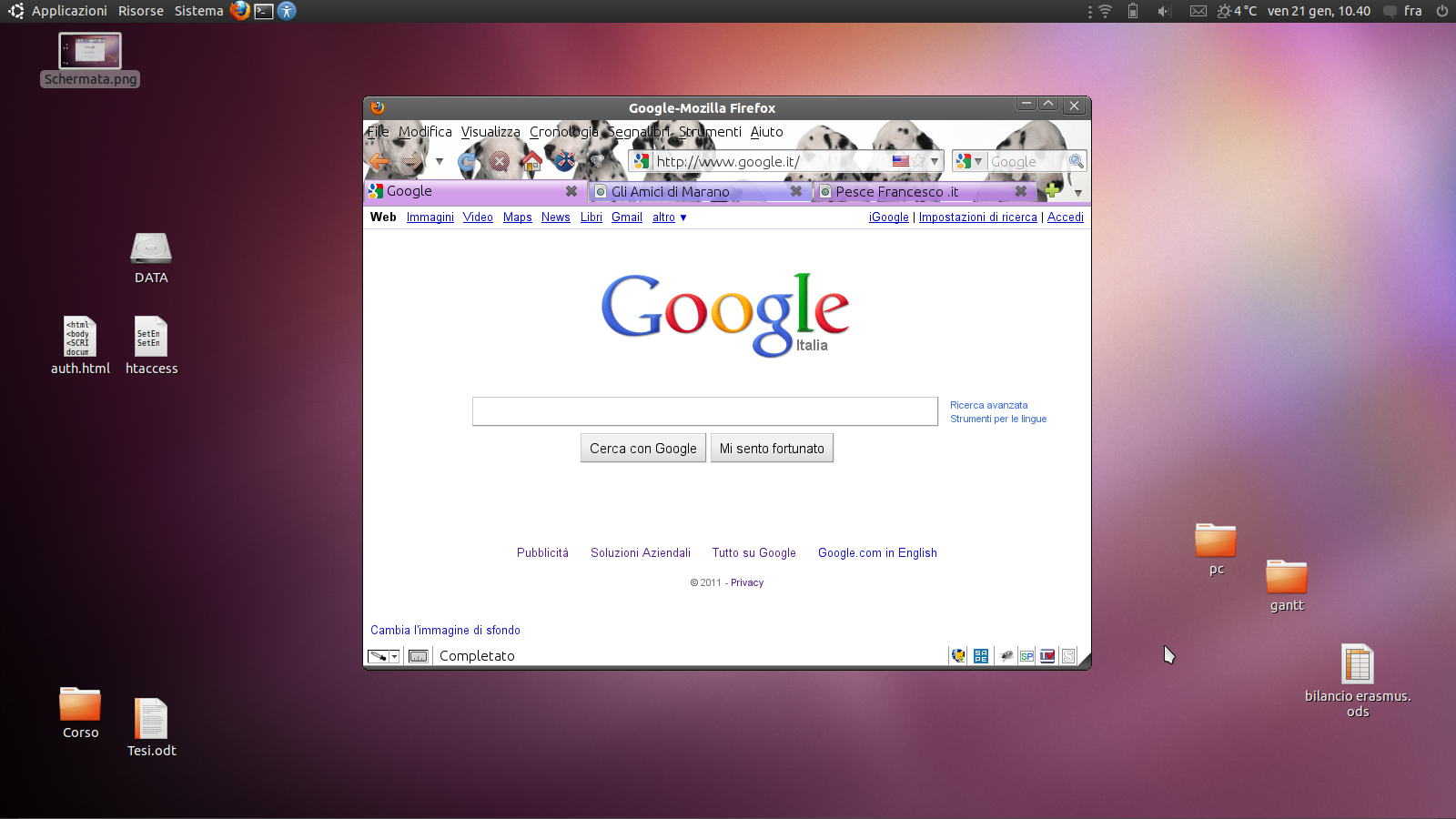The image size is (1456, 819).
Task: Click the Google favicon in the address bar
Action: [x=642, y=161]
